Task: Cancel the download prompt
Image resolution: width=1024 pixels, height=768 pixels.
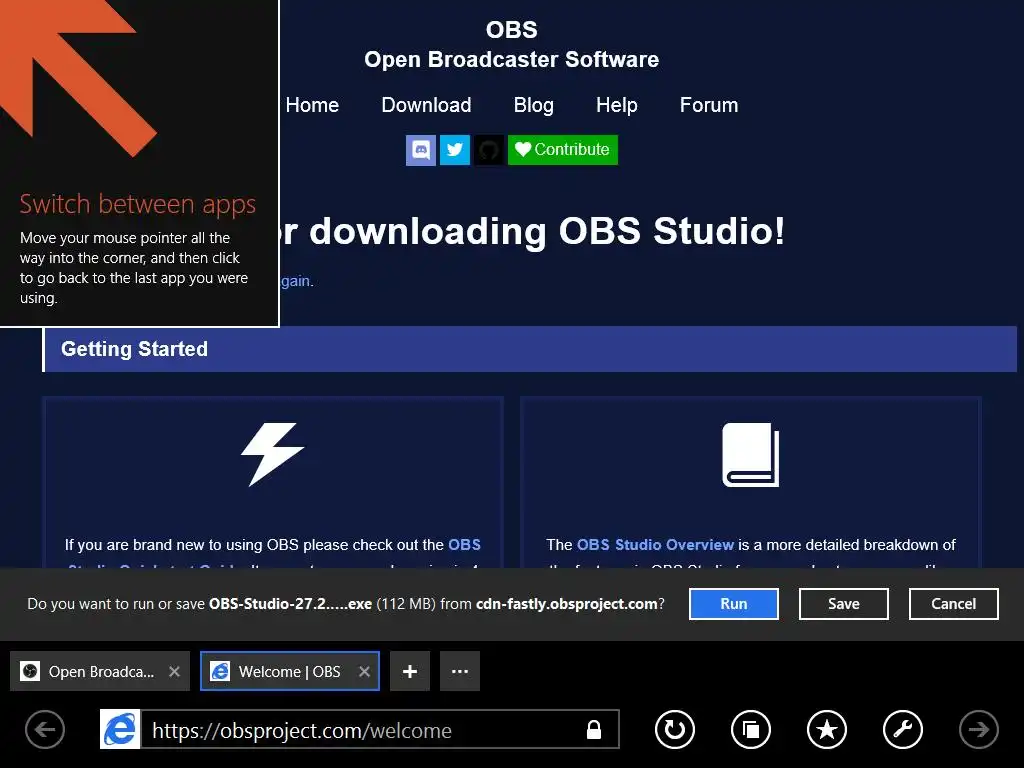Action: coord(953,604)
